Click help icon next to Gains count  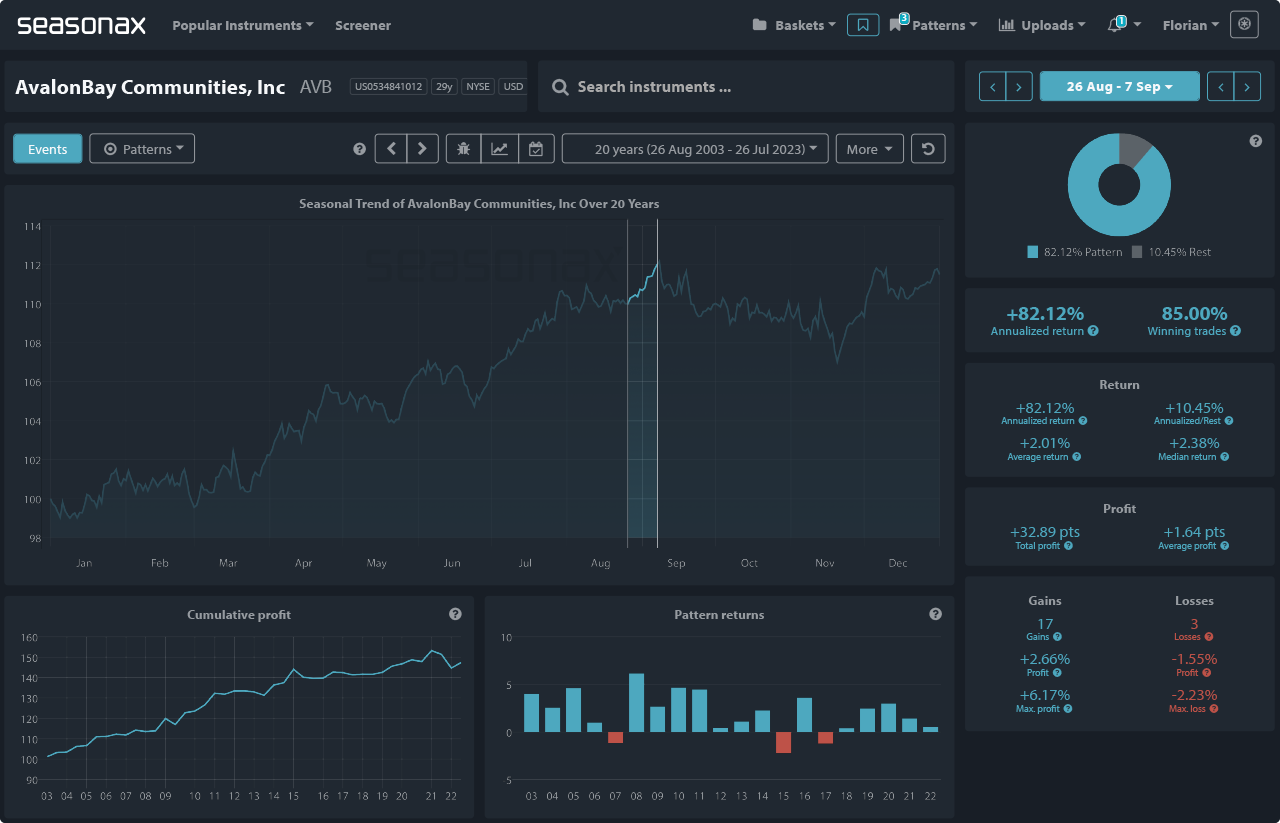click(1057, 637)
